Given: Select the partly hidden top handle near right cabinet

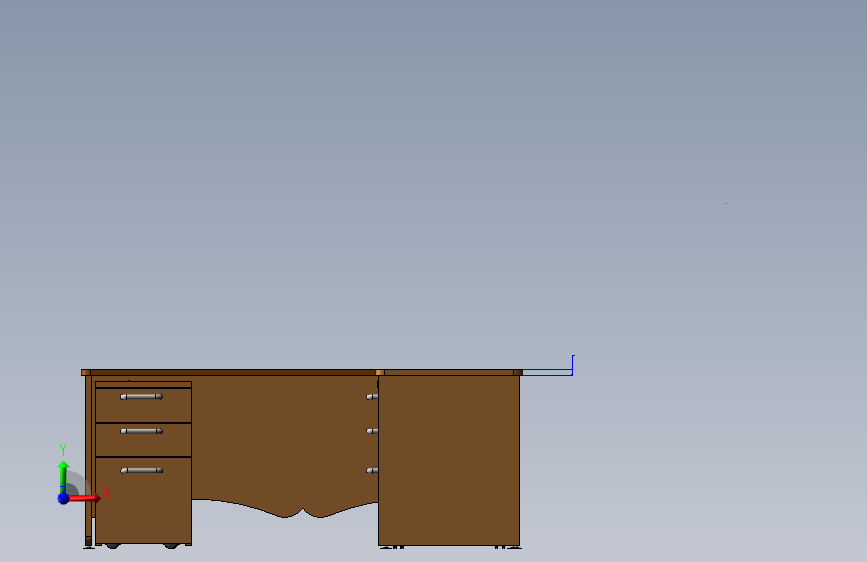Looking at the screenshot, I should [x=372, y=397].
